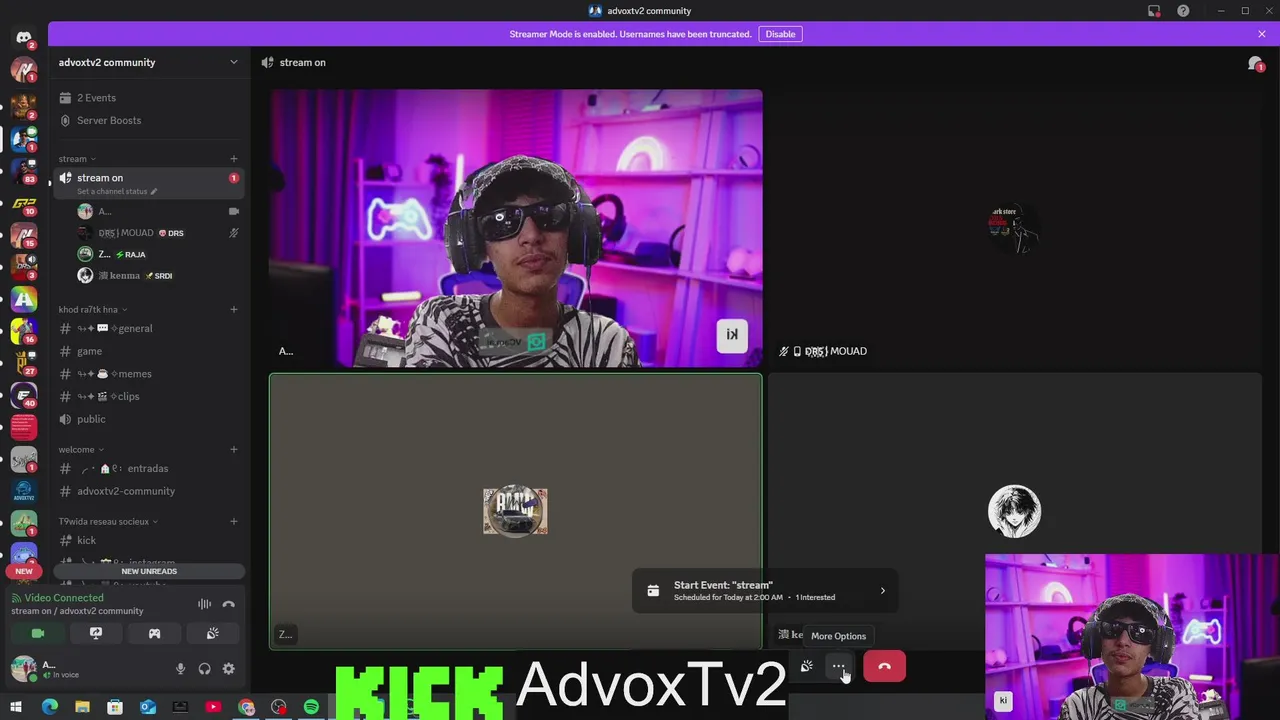This screenshot has height=720, width=1280.
Task: Share your screen from the voice panel
Action: pos(96,633)
